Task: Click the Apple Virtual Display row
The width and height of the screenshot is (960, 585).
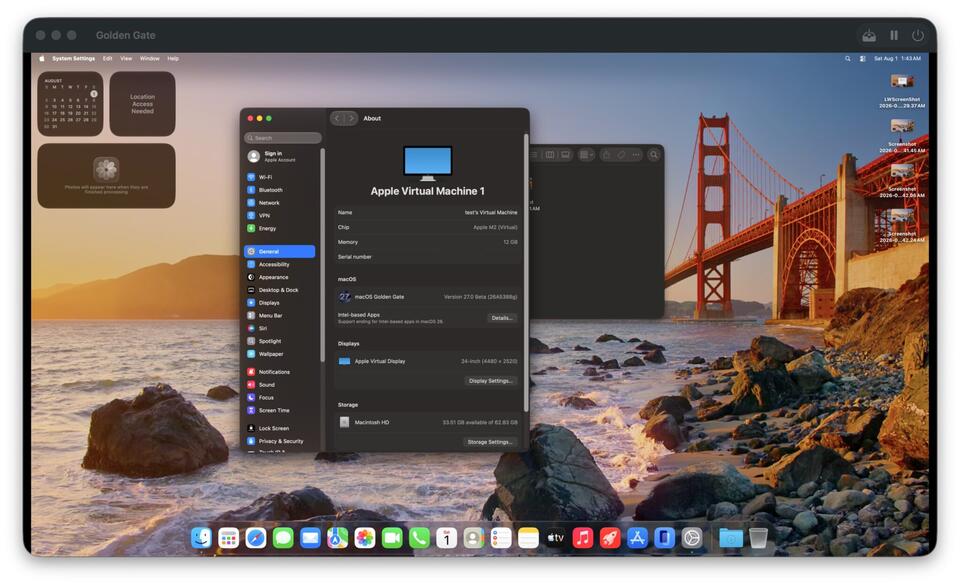Action: coord(427,362)
